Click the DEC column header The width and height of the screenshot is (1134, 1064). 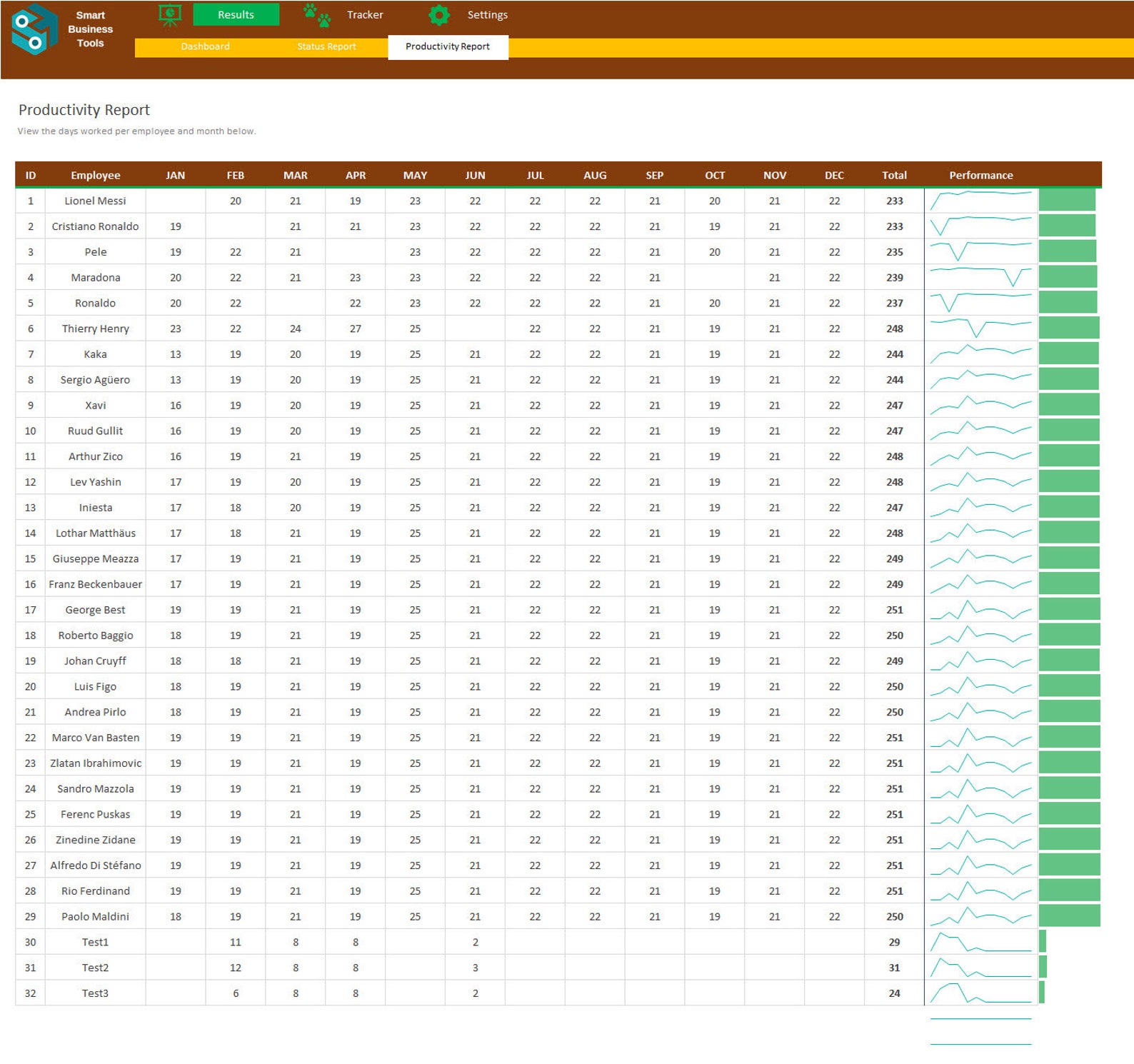click(x=834, y=175)
